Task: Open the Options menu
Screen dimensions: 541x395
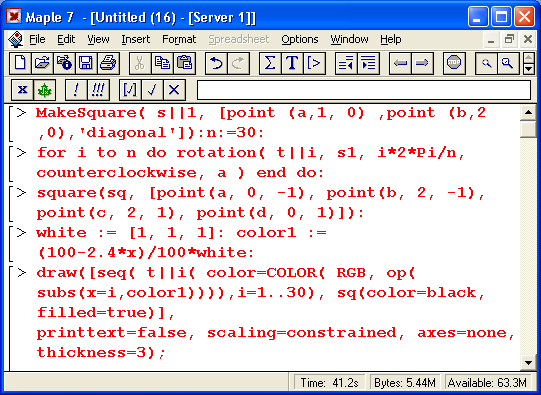Action: pyautogui.click(x=299, y=39)
